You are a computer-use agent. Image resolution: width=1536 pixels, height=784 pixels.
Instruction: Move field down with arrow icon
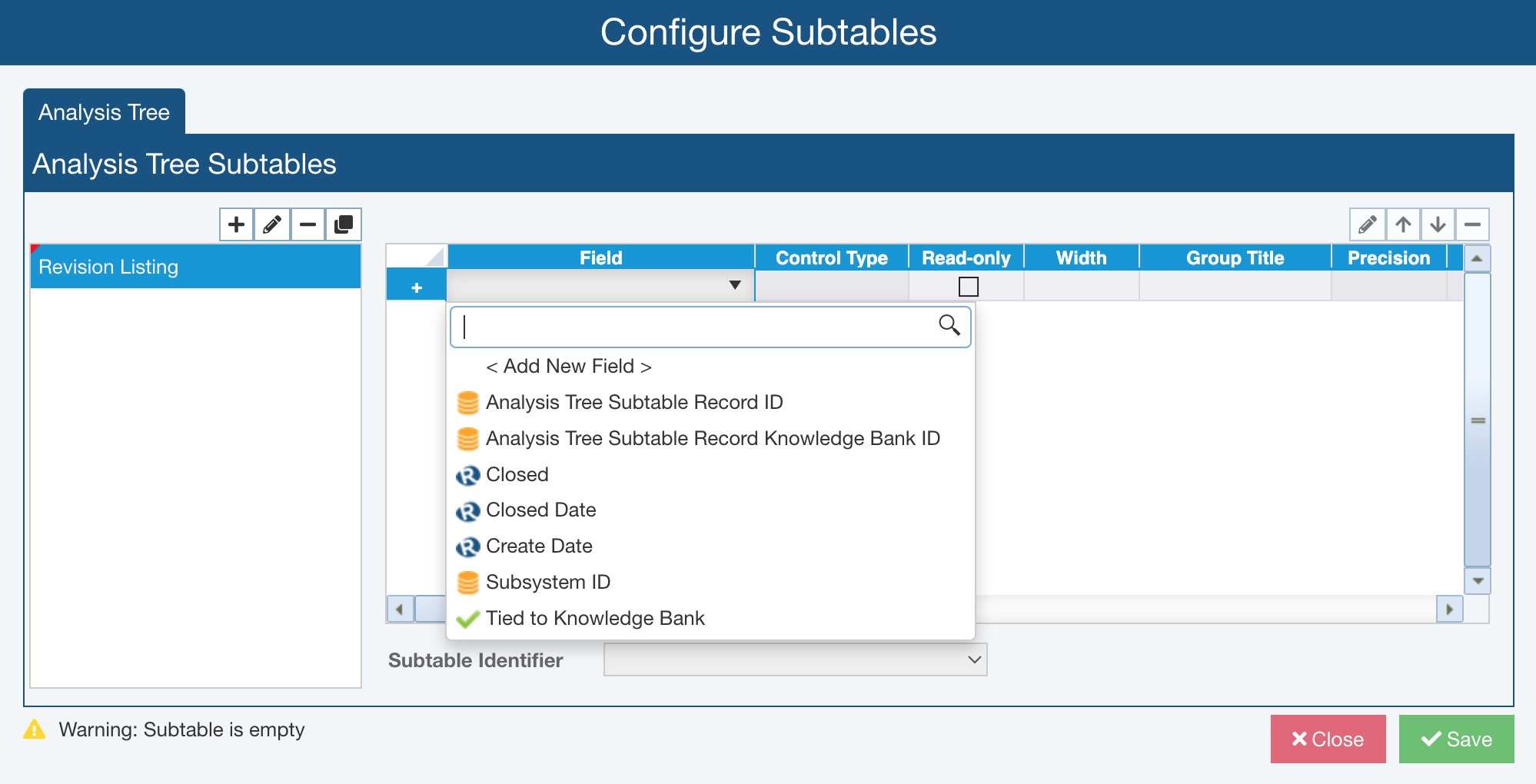click(x=1438, y=224)
